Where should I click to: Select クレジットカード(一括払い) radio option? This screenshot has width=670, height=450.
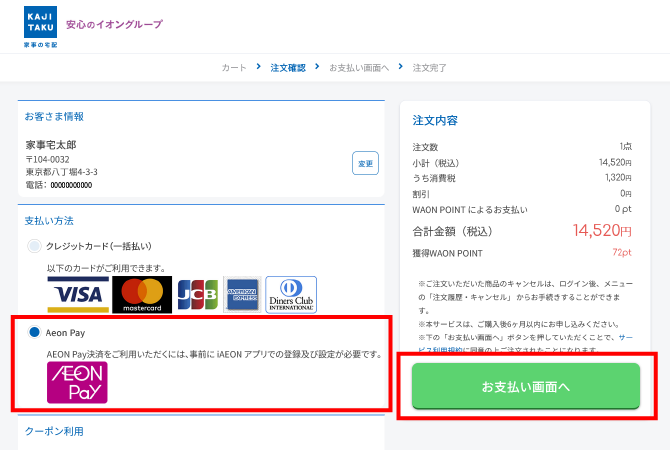[x=35, y=246]
